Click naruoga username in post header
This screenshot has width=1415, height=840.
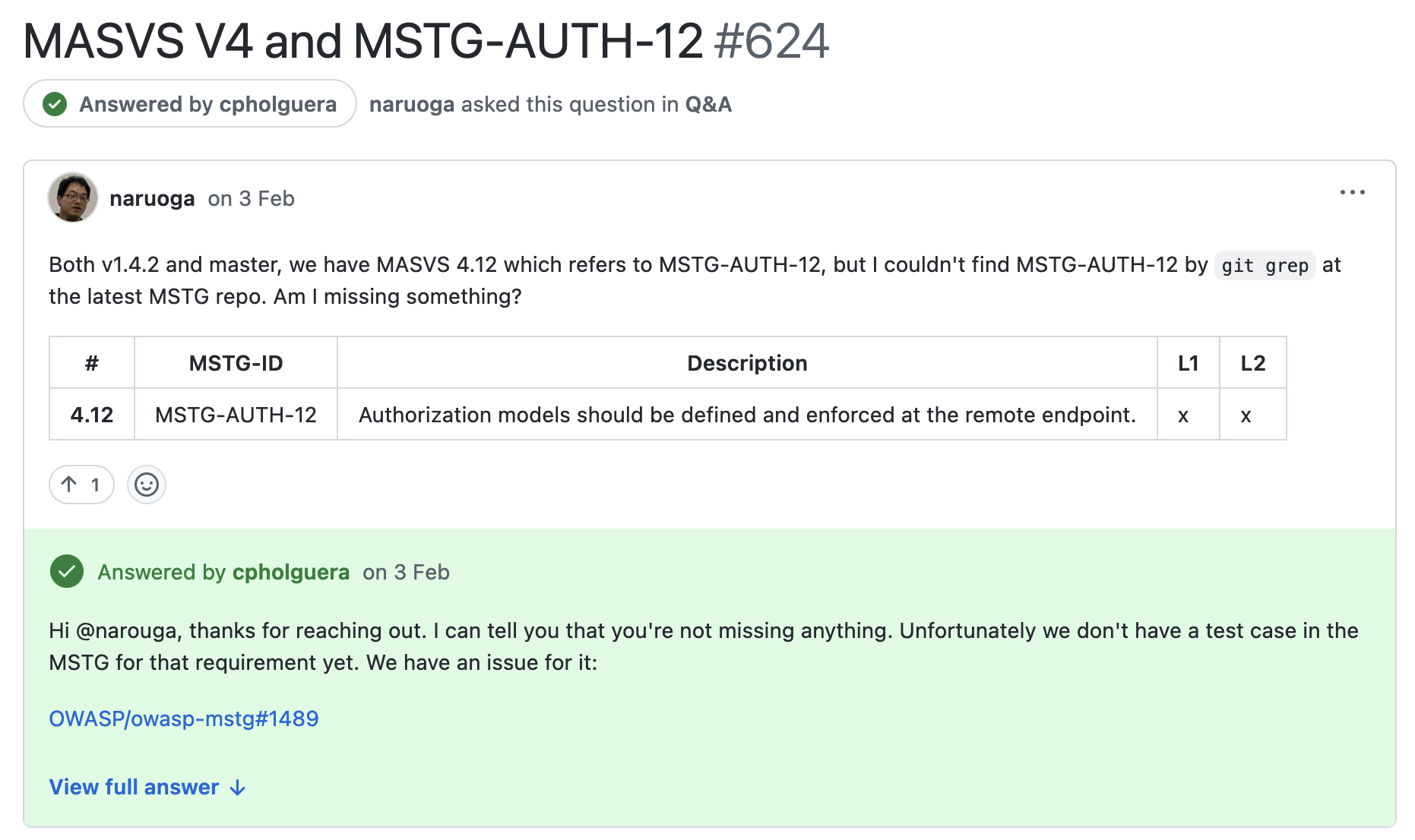pos(152,198)
